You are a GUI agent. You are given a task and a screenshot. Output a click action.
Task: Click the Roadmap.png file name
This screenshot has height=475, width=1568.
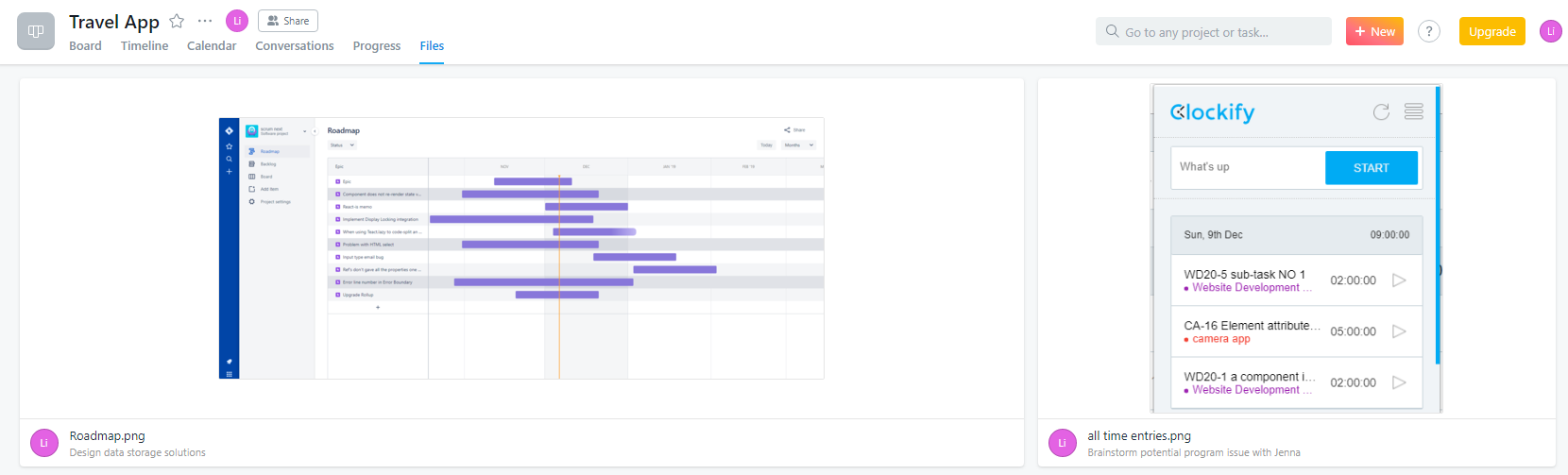coord(107,435)
